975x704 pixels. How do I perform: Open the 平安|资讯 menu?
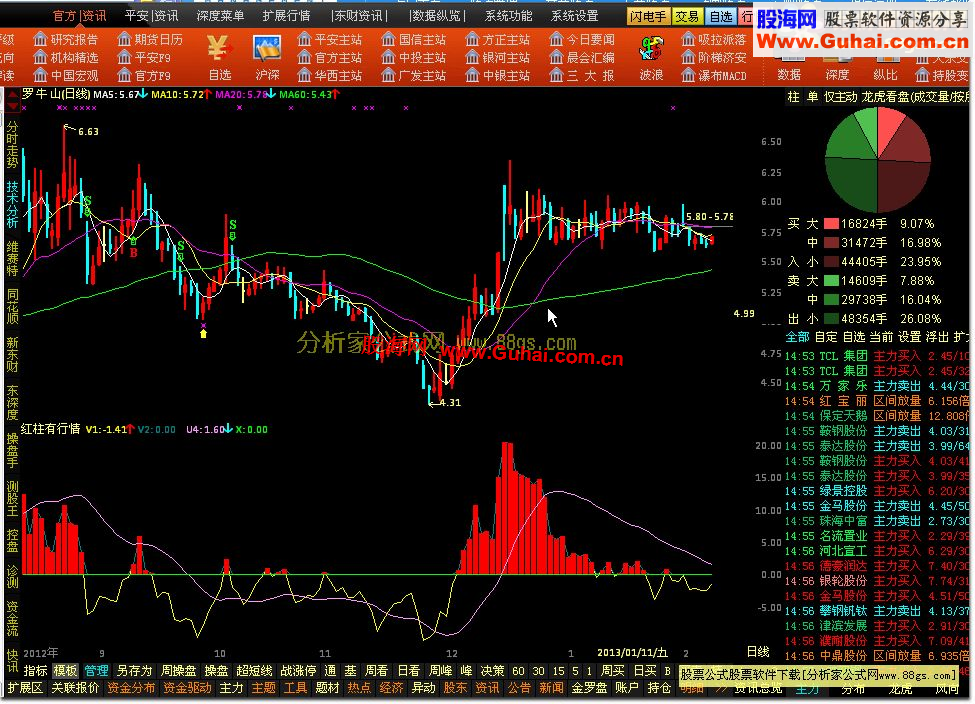[x=151, y=16]
